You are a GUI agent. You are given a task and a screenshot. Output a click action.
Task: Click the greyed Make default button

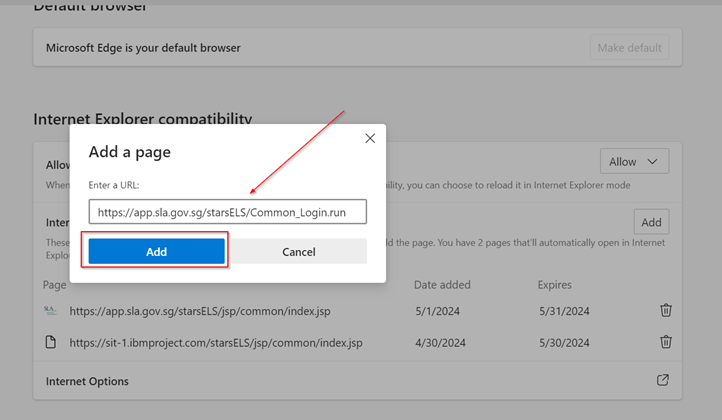click(x=629, y=47)
